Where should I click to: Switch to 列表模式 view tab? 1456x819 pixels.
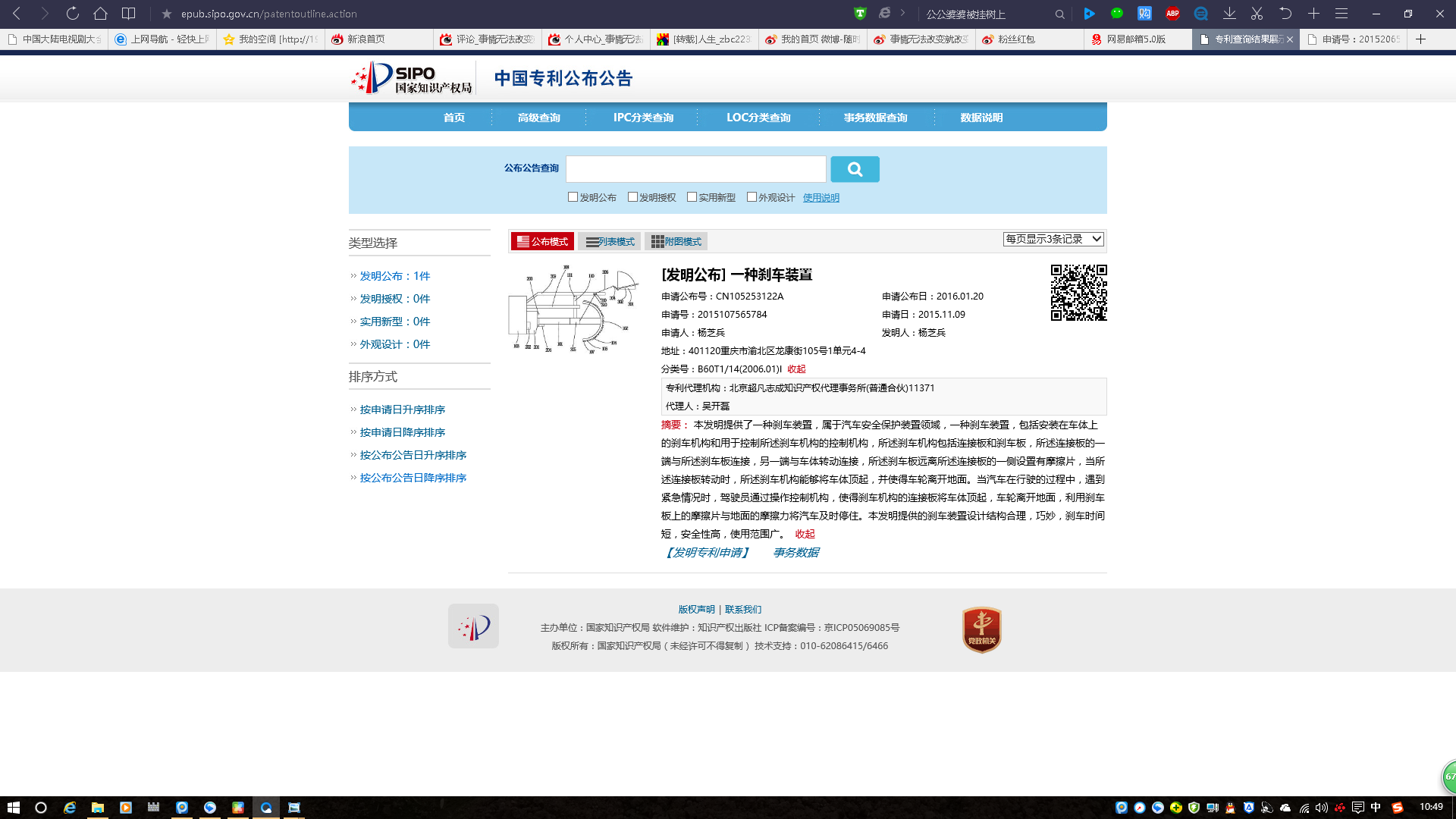click(610, 242)
